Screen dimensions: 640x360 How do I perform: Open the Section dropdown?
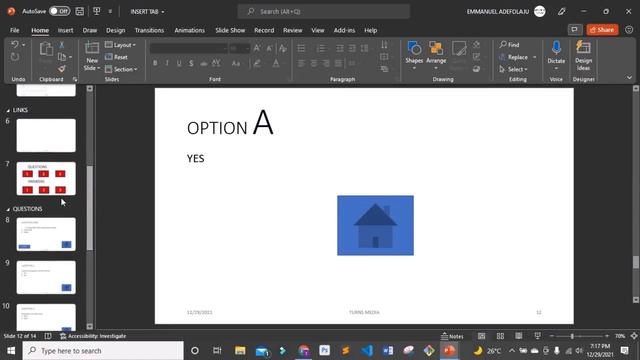click(121, 69)
